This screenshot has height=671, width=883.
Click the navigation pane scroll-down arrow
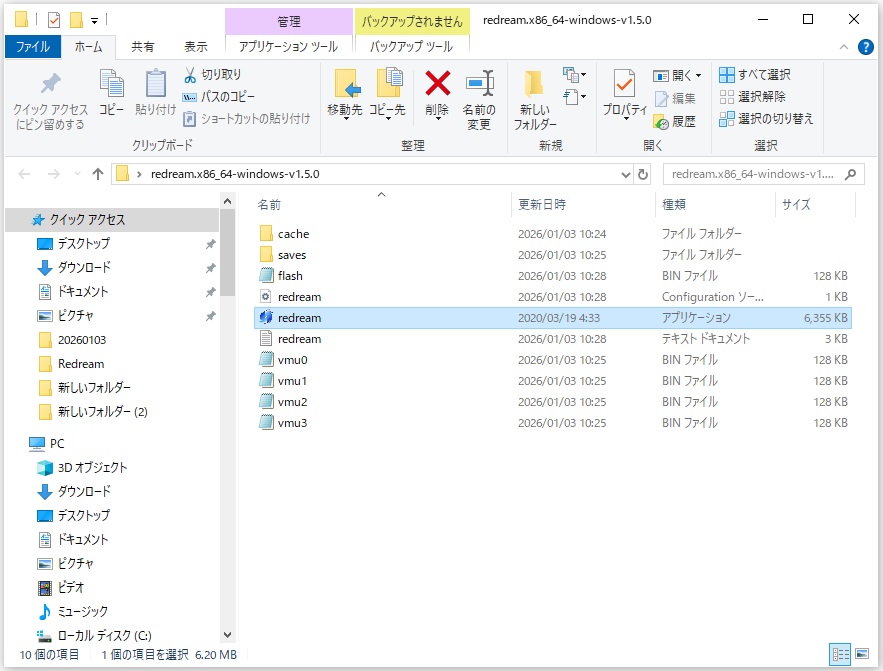point(228,635)
